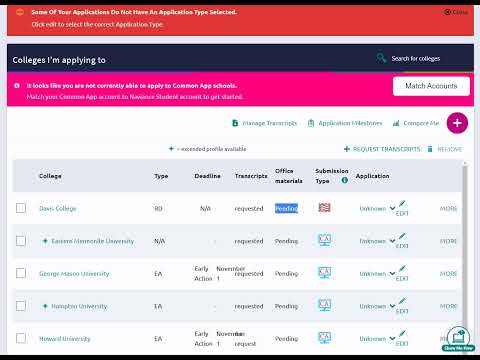
Task: Expand Davis College application Unknown dropdown
Action: click(377, 209)
